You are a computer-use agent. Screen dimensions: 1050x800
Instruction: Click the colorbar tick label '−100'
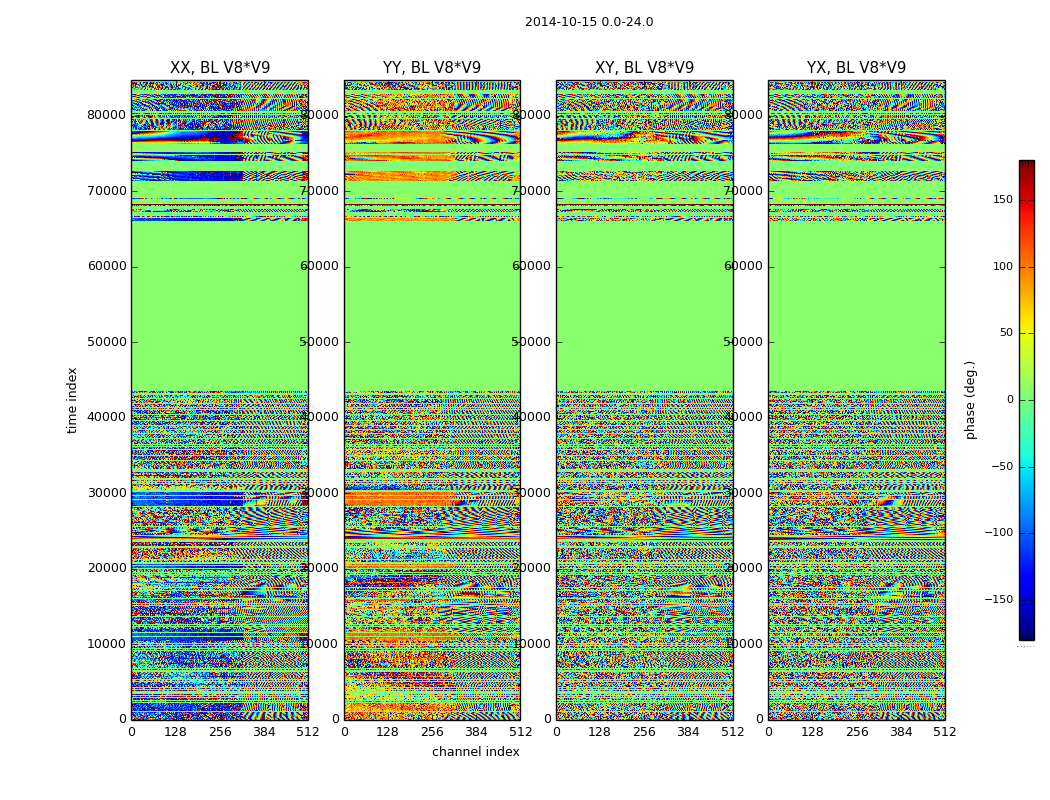(998, 533)
